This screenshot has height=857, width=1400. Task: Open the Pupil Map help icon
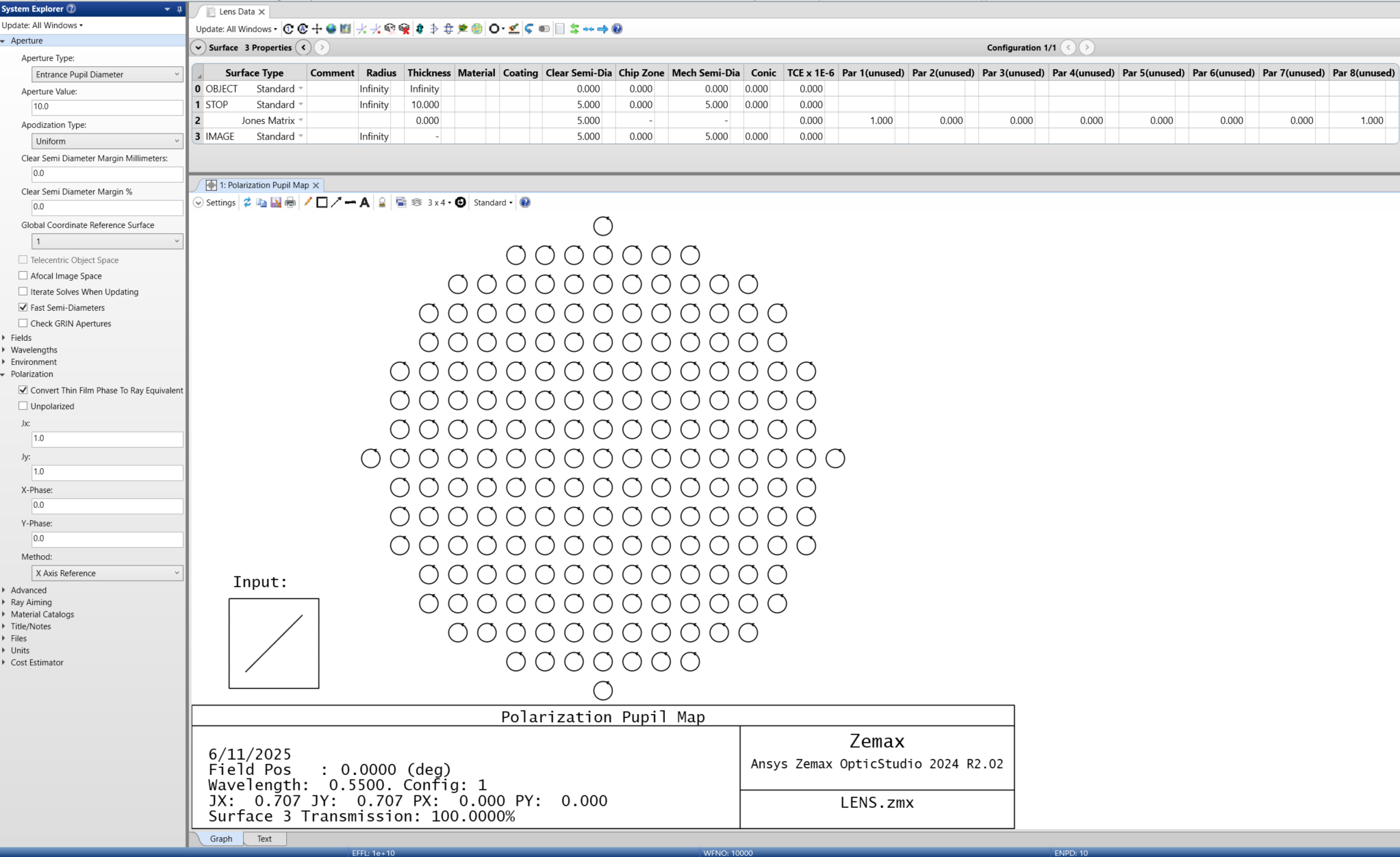pos(525,203)
